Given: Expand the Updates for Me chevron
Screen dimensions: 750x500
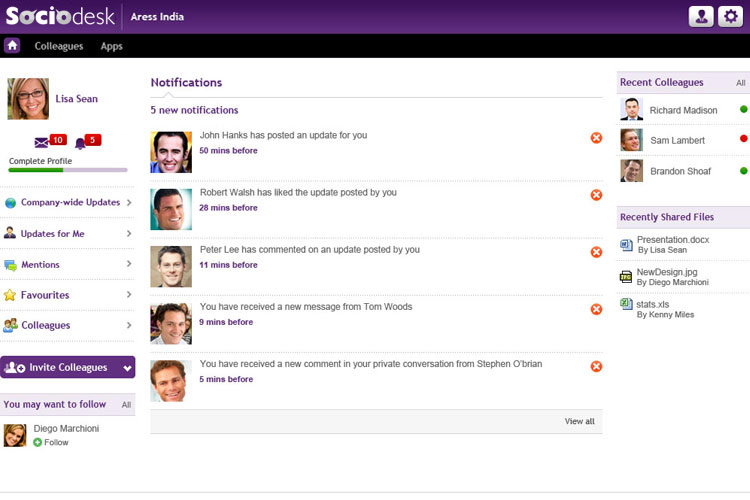Looking at the screenshot, I should pos(129,233).
